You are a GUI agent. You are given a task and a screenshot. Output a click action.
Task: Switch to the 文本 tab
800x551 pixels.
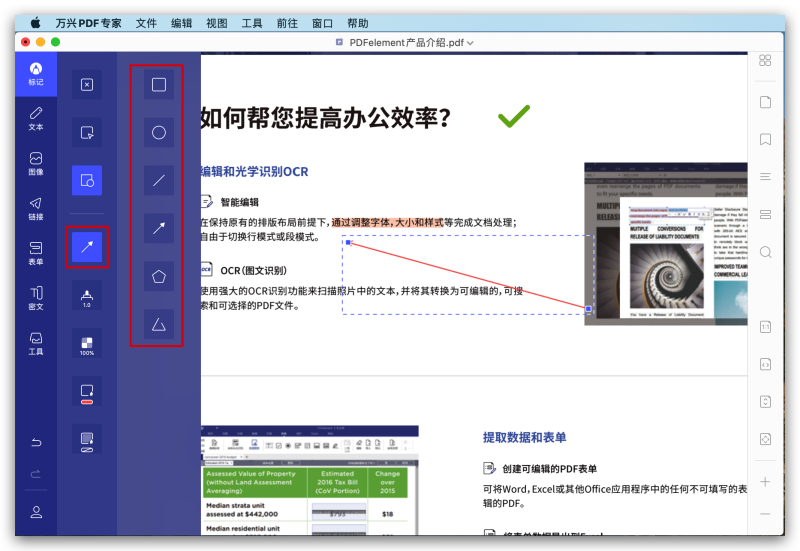coord(36,118)
